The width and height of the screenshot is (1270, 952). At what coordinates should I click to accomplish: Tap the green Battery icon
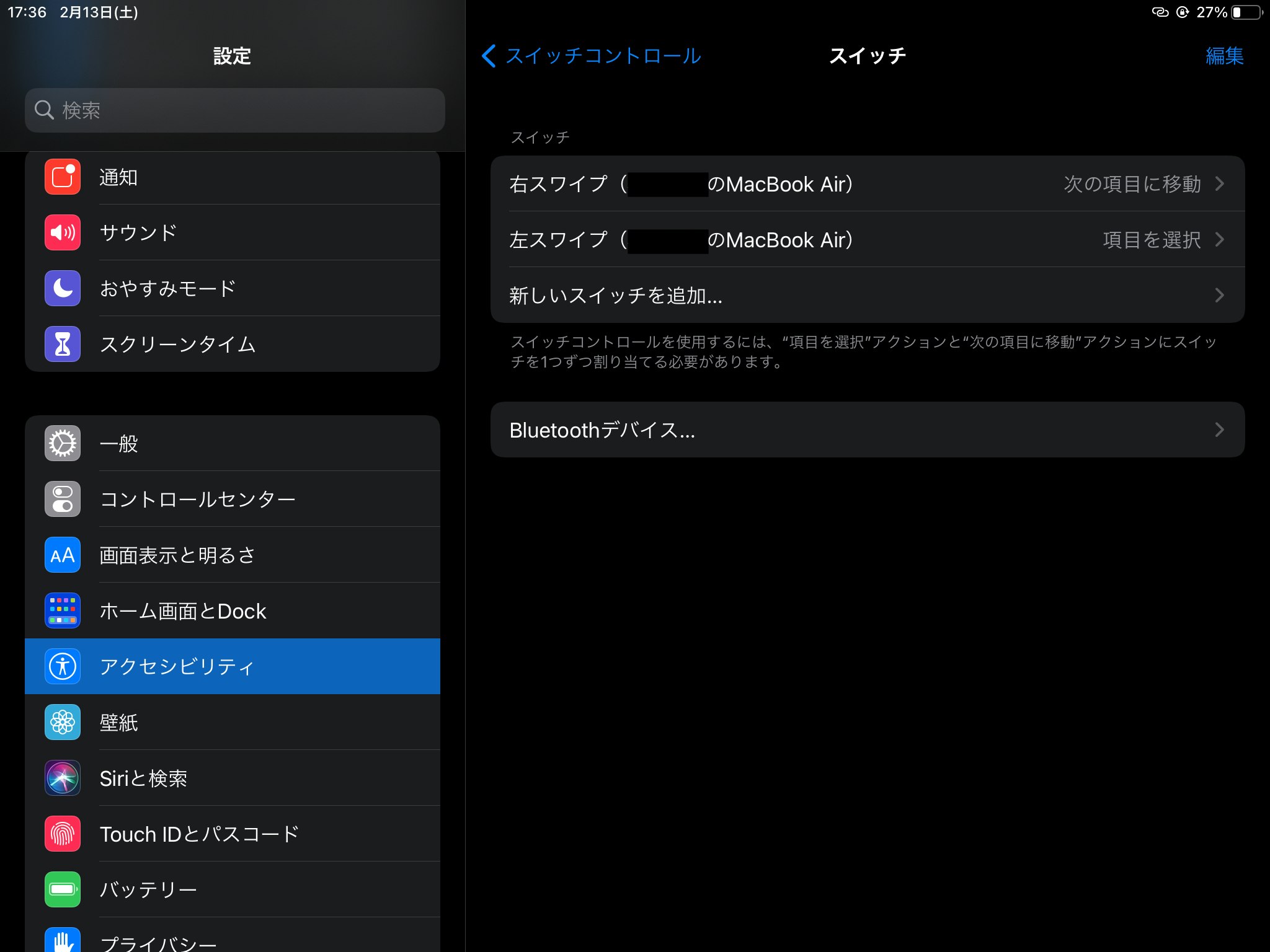(x=63, y=889)
